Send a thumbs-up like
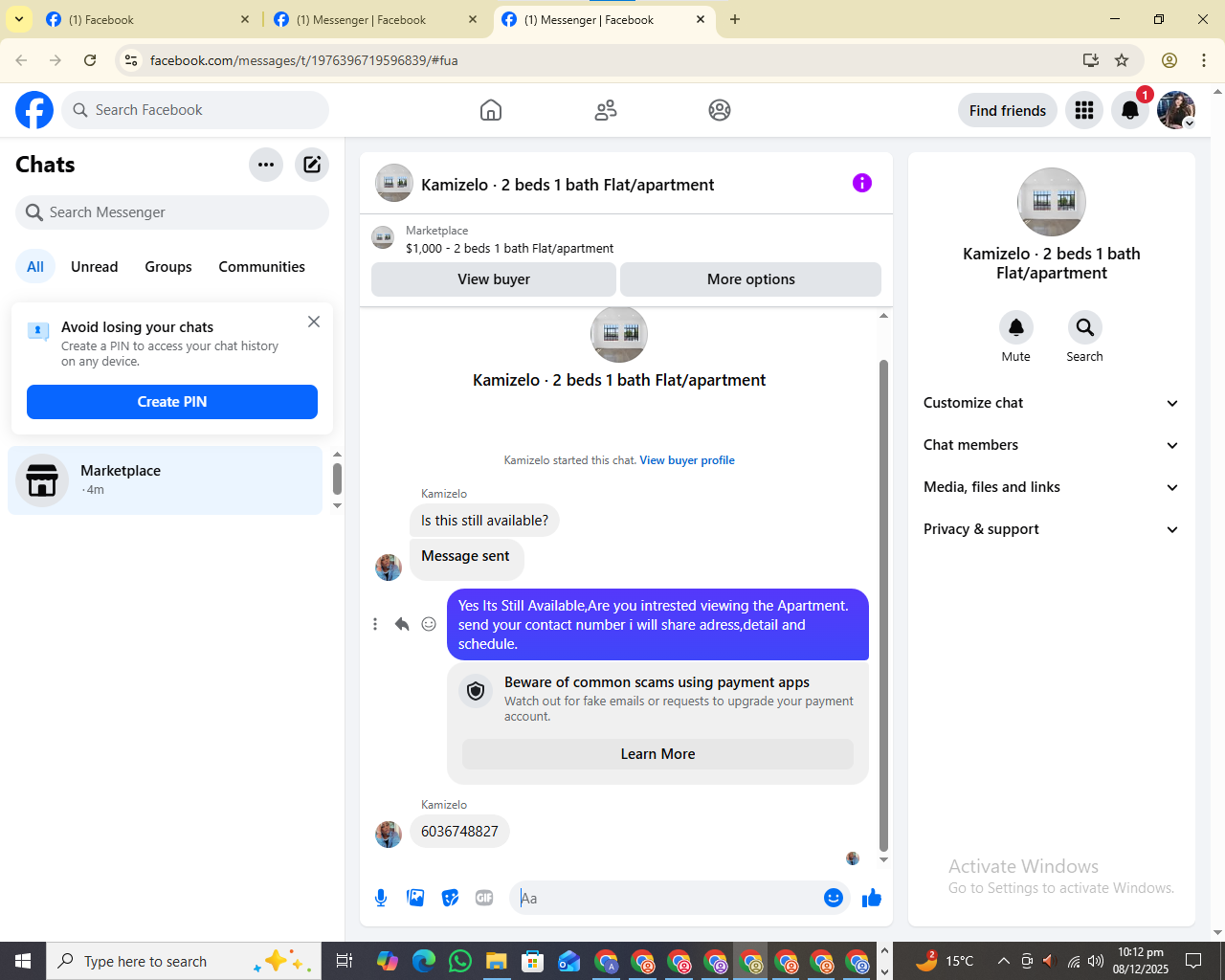The height and width of the screenshot is (980, 1225). [872, 898]
